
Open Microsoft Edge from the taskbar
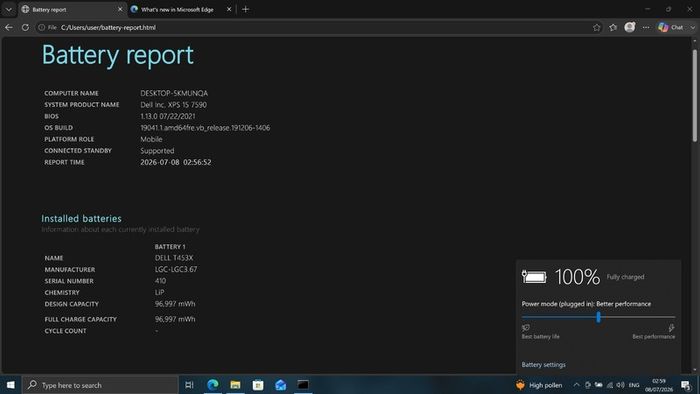coord(212,385)
